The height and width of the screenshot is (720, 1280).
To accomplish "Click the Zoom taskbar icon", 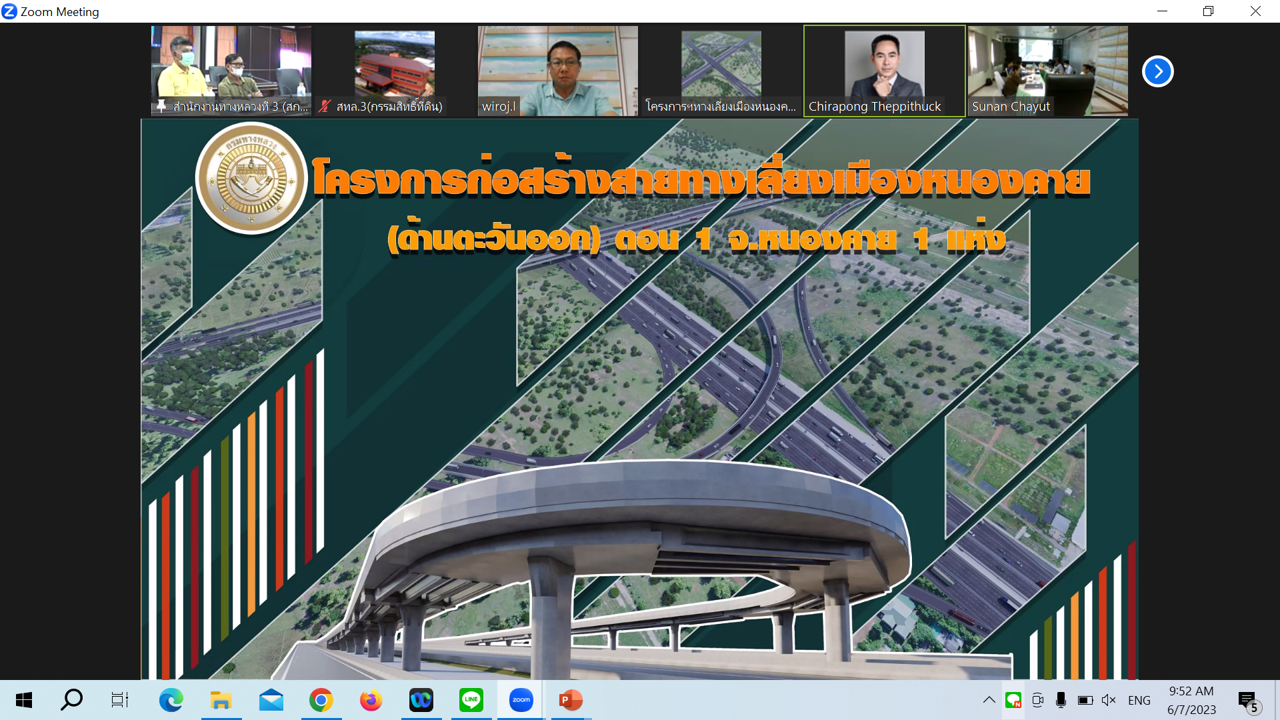I will click(521, 700).
